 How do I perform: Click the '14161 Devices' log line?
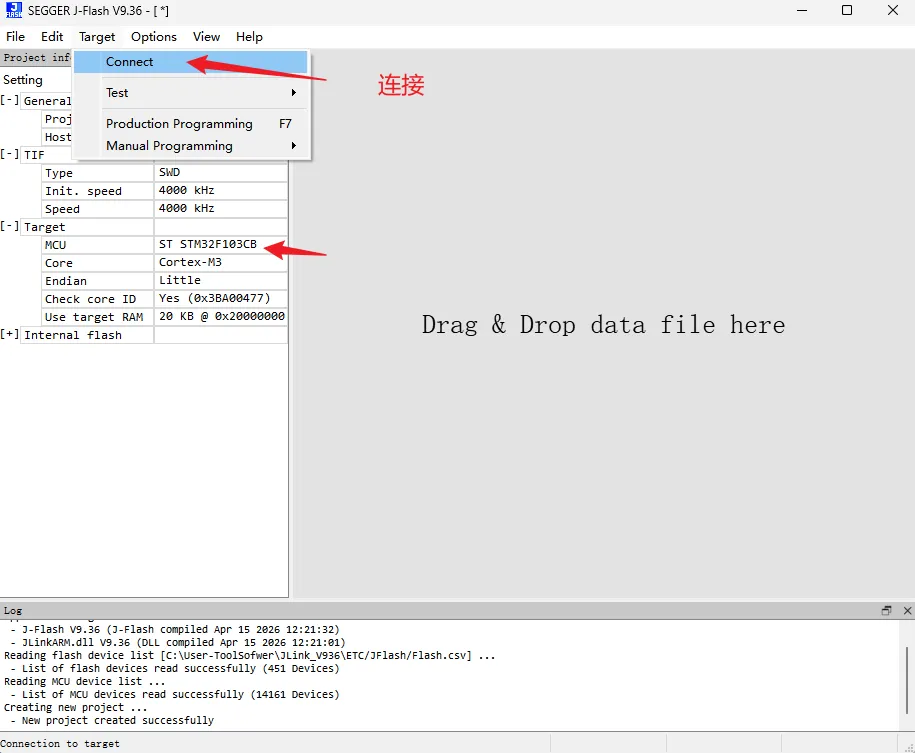click(x=174, y=695)
